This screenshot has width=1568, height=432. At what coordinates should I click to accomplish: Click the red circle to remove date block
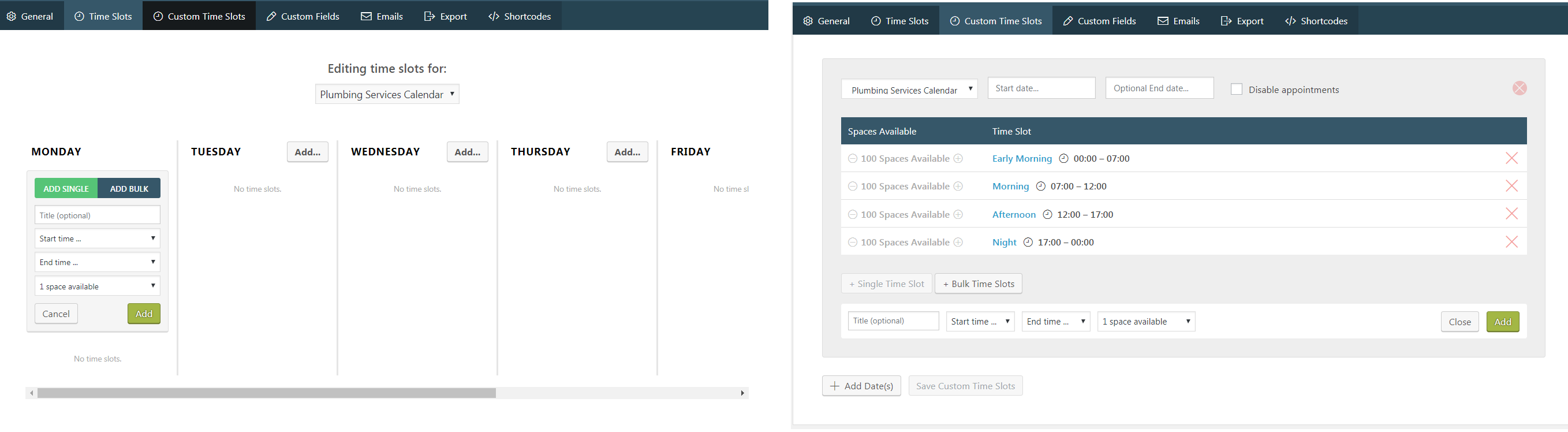click(1520, 88)
